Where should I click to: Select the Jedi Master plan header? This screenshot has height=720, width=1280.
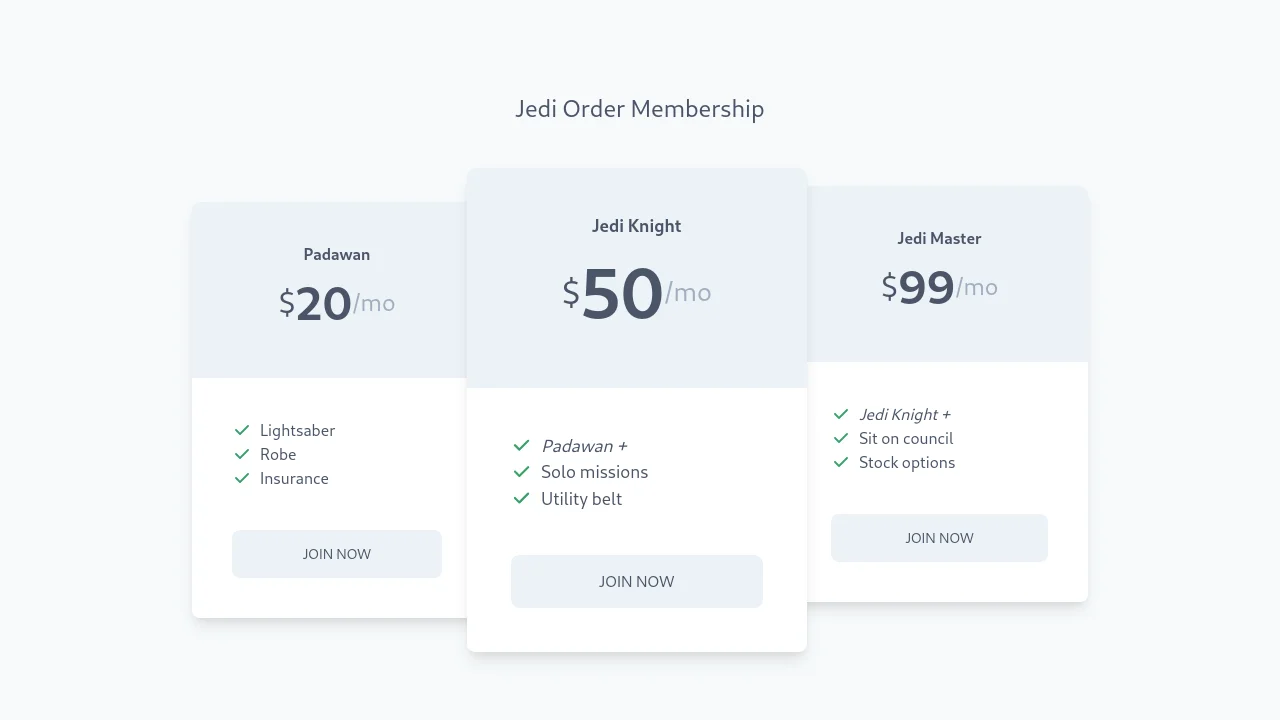pyautogui.click(x=939, y=238)
